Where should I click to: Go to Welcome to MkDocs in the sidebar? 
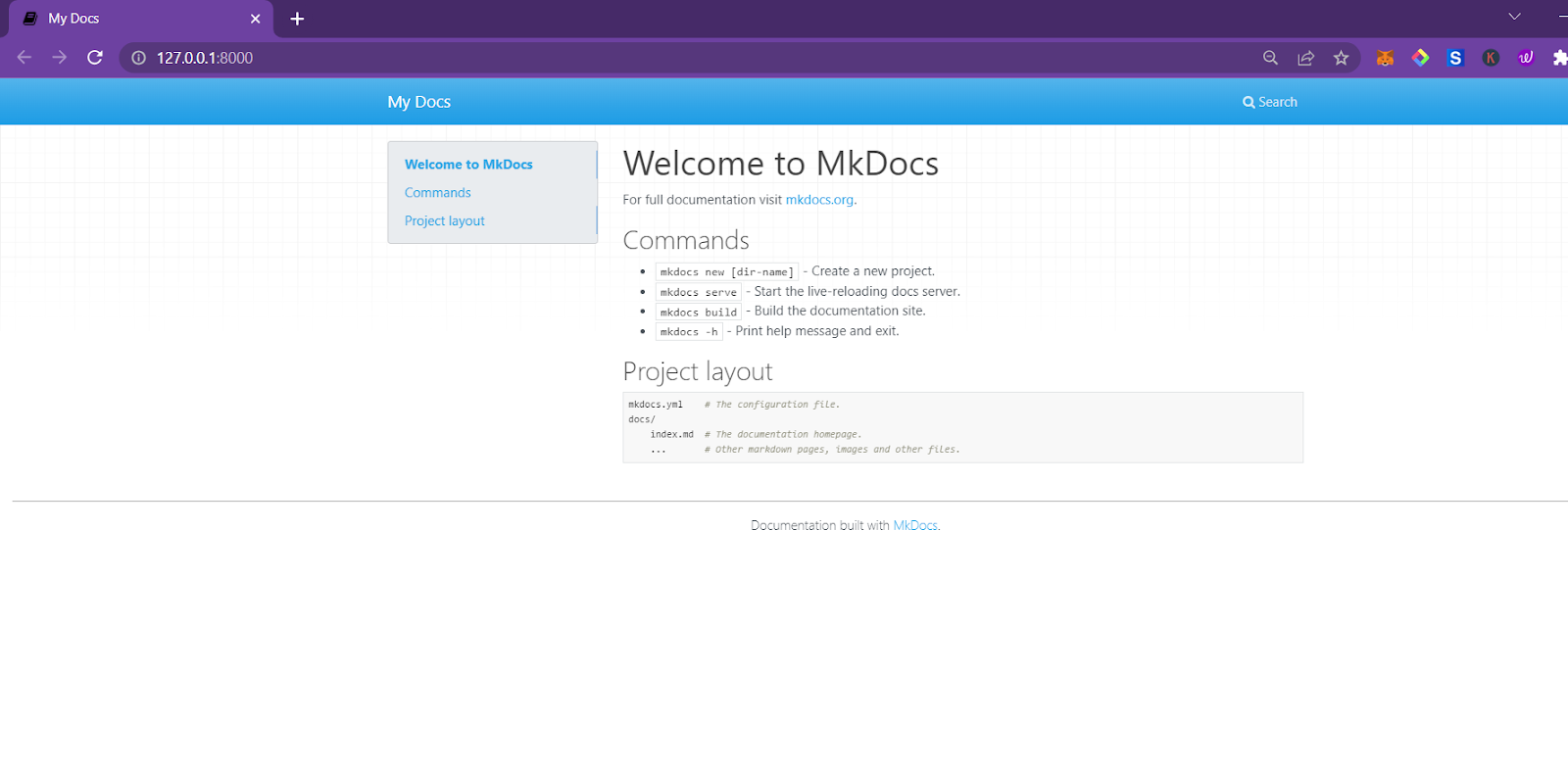(468, 165)
